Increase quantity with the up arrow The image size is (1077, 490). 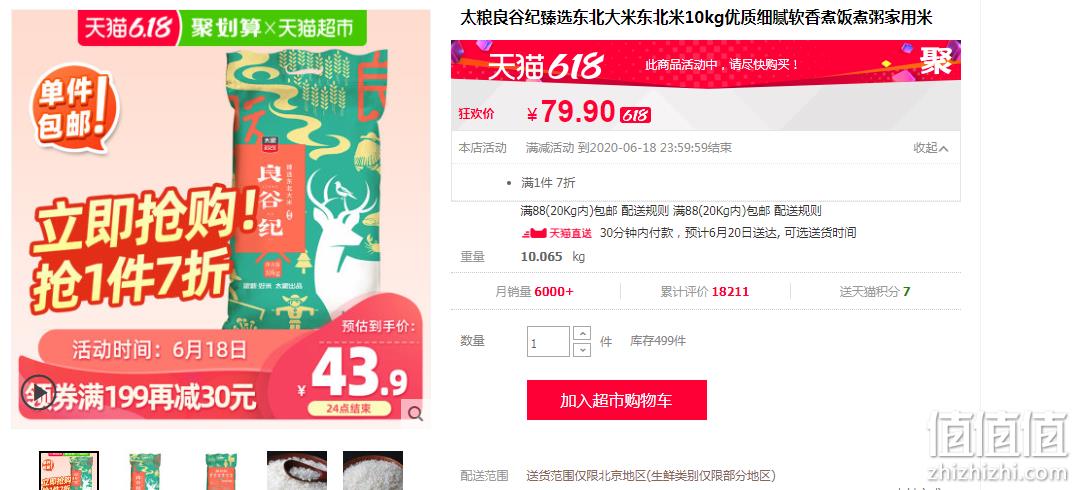coord(582,334)
